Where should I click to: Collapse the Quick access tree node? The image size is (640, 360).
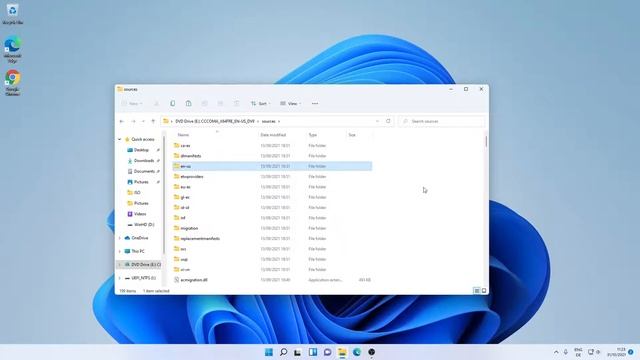click(x=120, y=140)
